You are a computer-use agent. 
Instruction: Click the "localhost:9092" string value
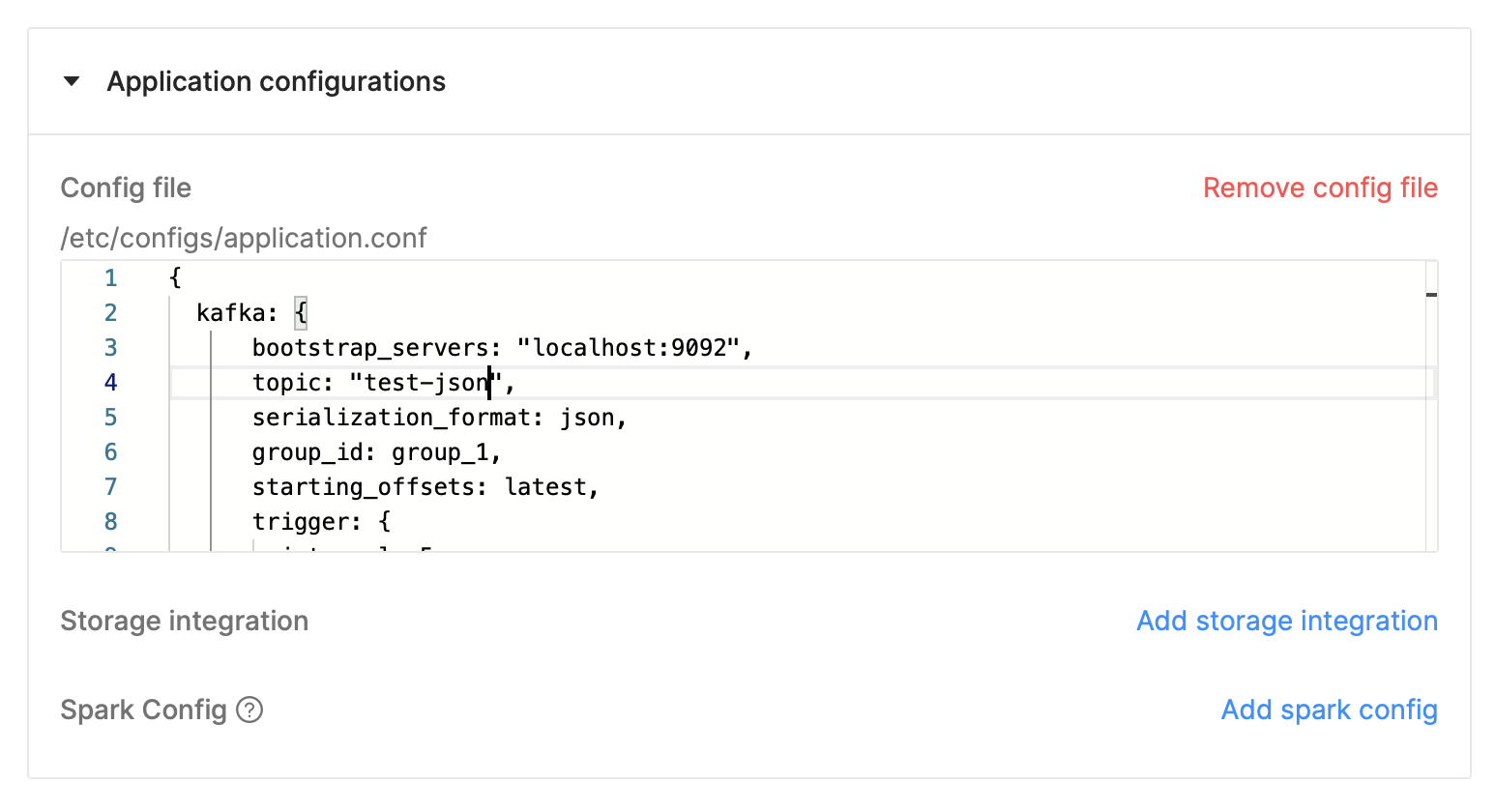click(x=629, y=348)
